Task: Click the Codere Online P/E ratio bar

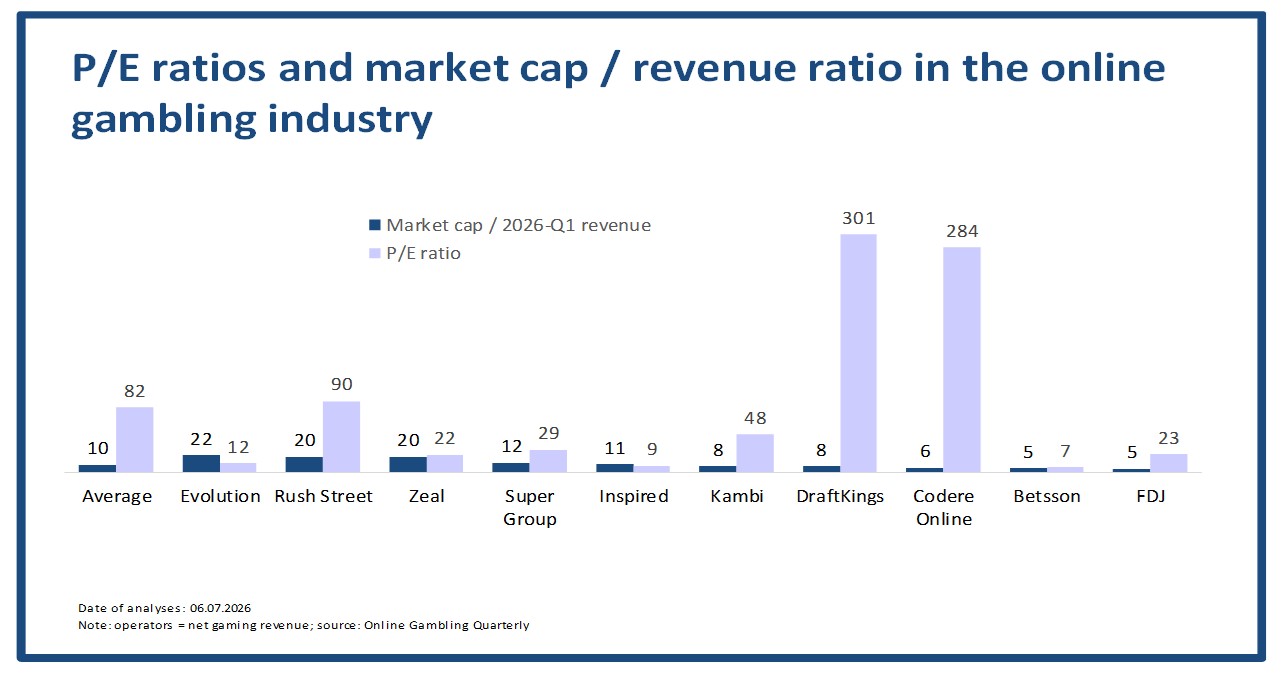Action: point(962,360)
